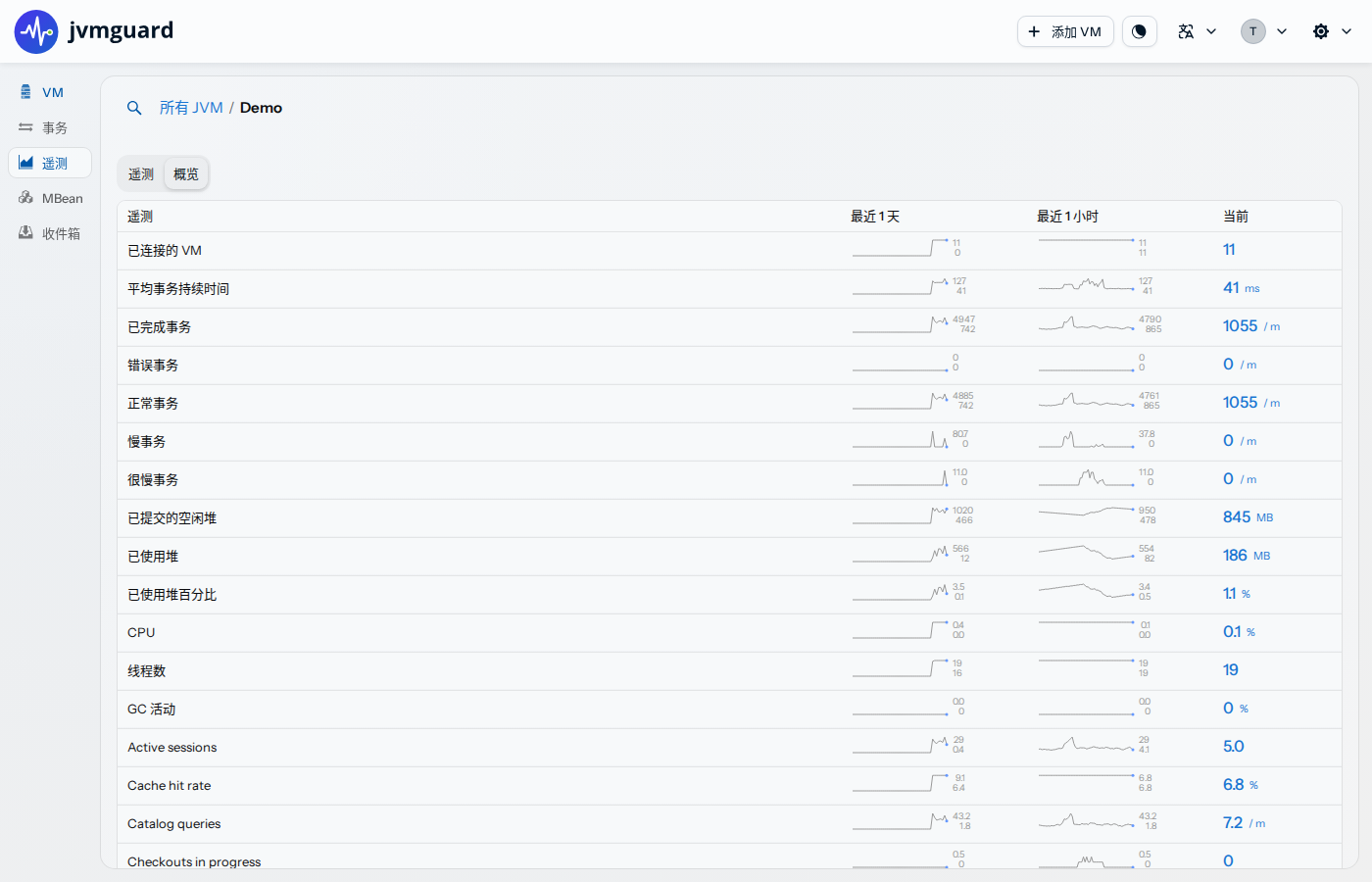Click the 5.0 Active sessions value
This screenshot has height=882, width=1372.
click(x=1233, y=747)
